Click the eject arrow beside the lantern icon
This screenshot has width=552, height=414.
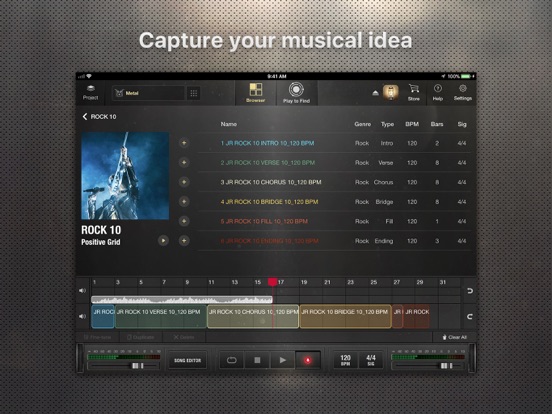pos(375,93)
